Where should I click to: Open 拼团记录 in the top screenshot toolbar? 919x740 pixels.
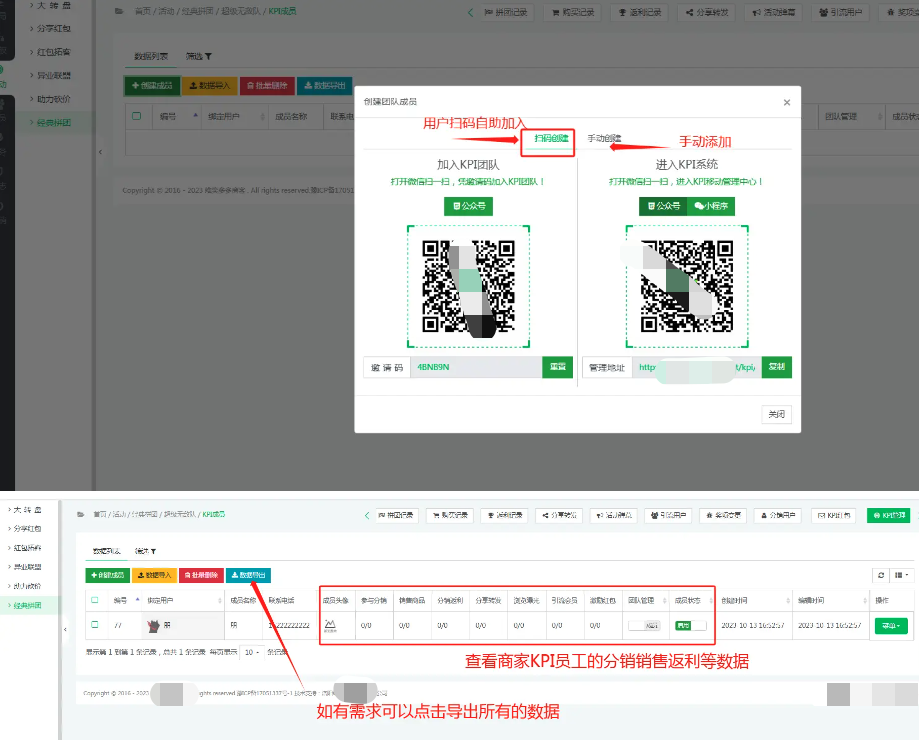[x=507, y=12]
